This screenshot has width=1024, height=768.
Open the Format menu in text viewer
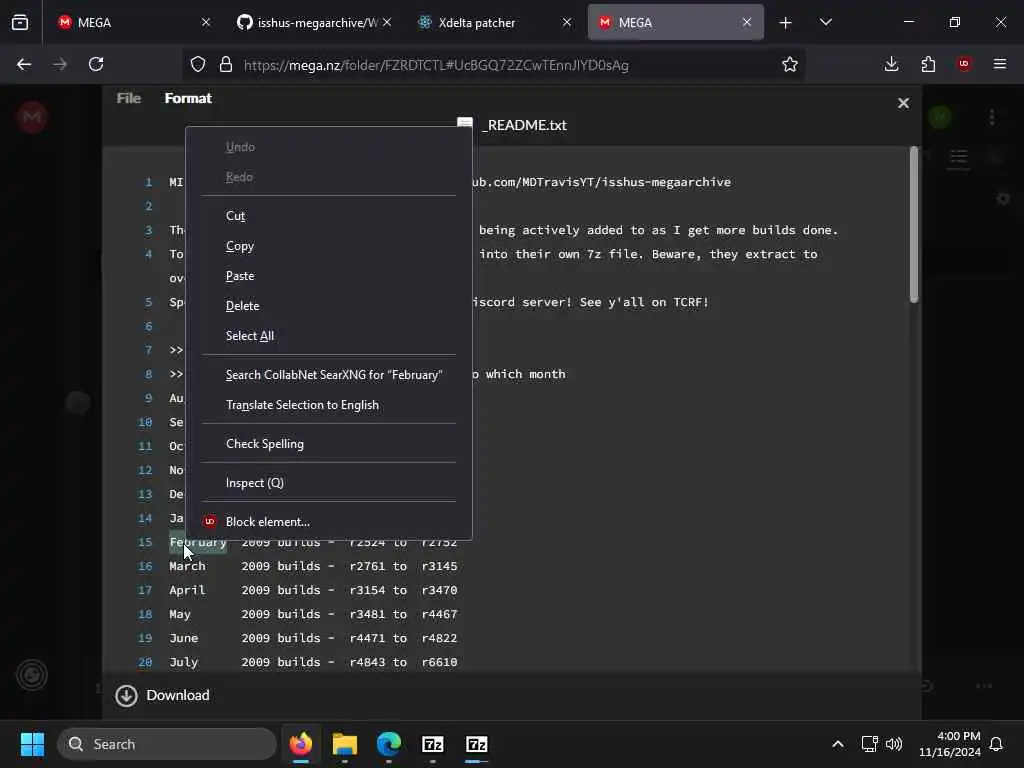click(188, 98)
